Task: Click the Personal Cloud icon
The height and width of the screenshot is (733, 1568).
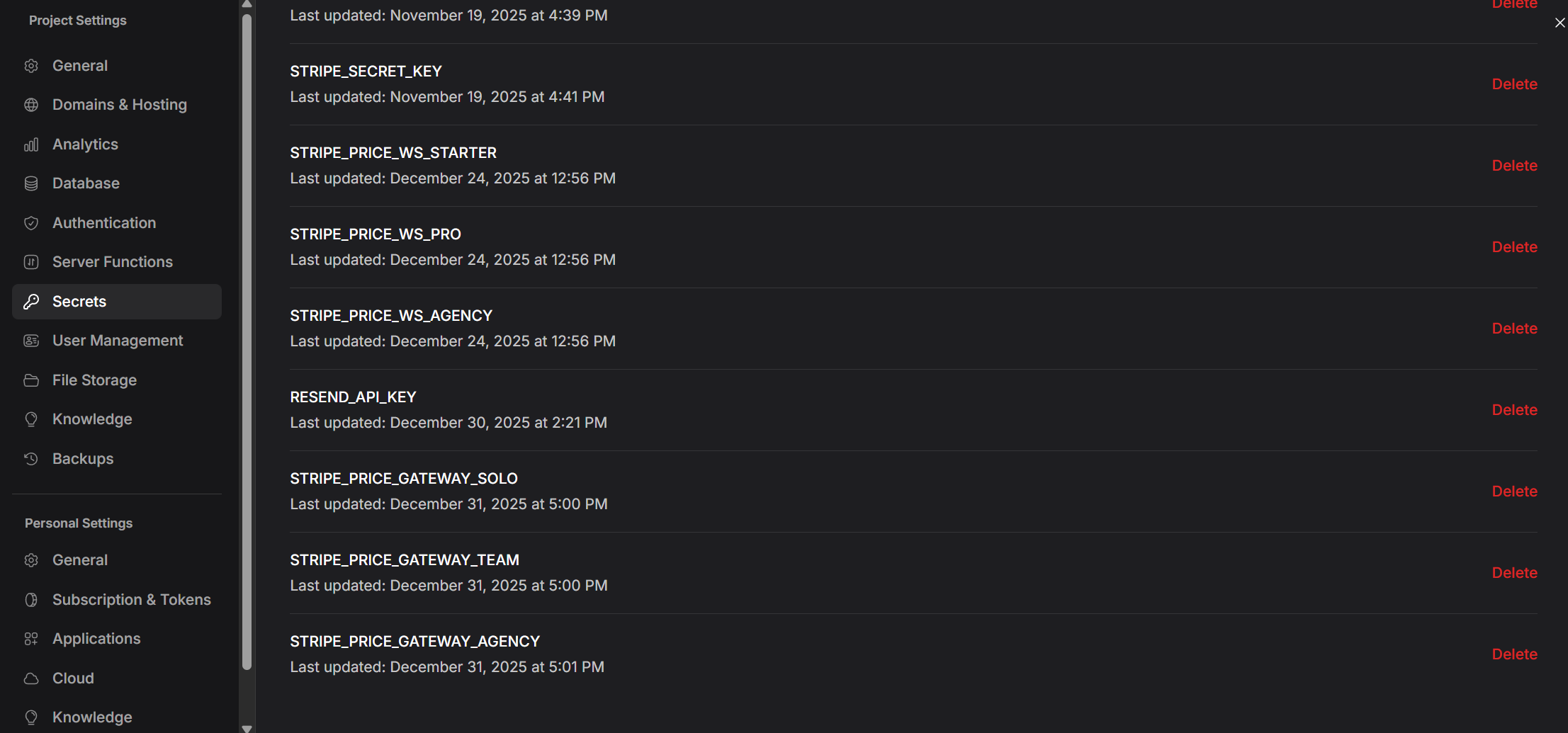Action: (x=31, y=678)
